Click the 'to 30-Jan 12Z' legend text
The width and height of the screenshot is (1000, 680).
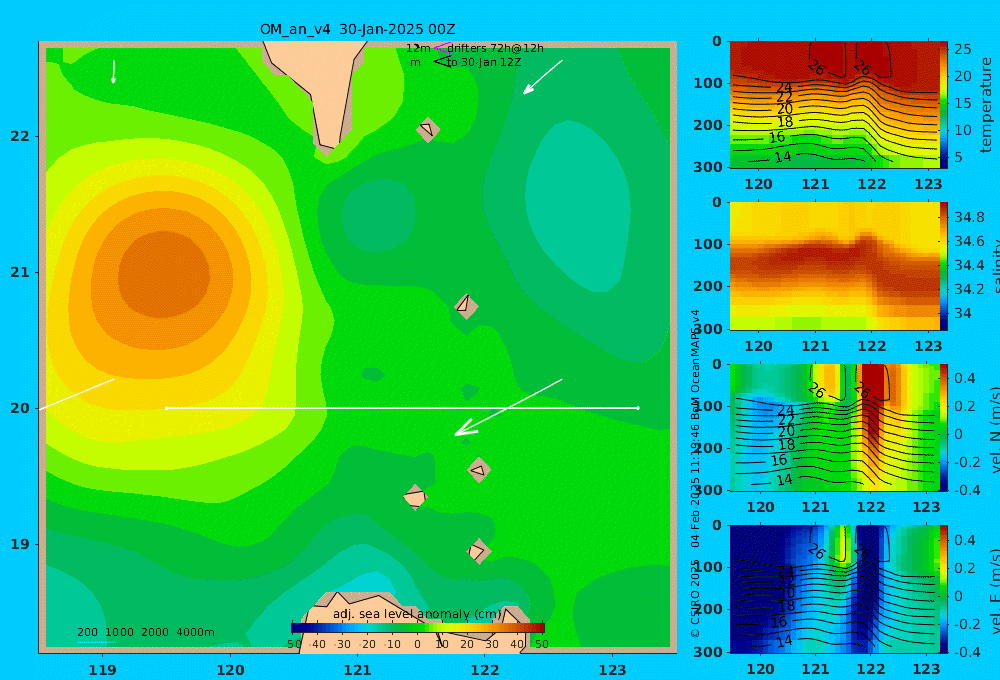484,63
